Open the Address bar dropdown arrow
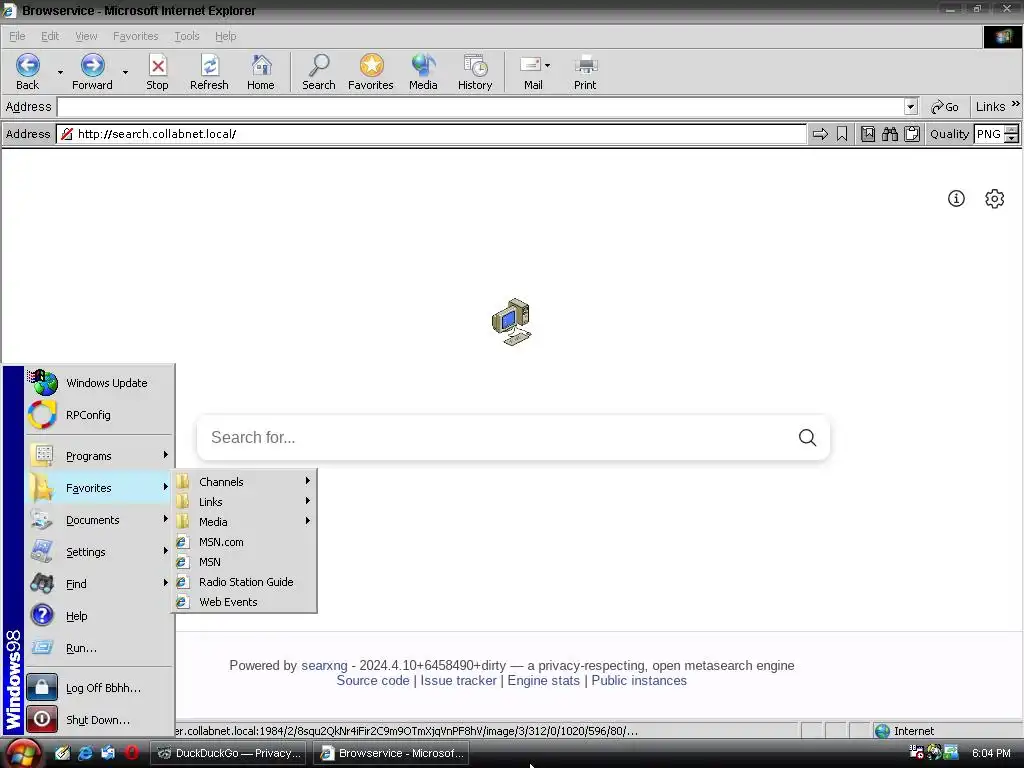 [x=910, y=106]
